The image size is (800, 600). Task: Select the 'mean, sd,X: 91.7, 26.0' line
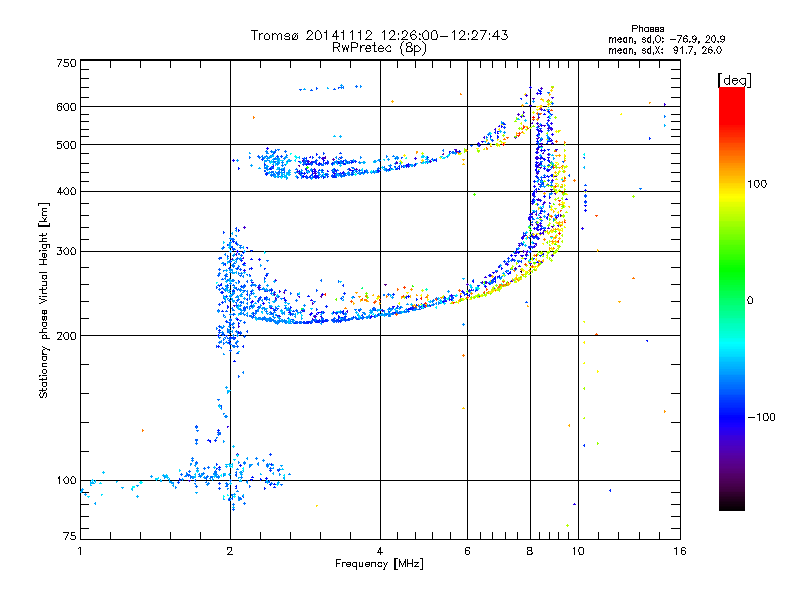(665, 50)
